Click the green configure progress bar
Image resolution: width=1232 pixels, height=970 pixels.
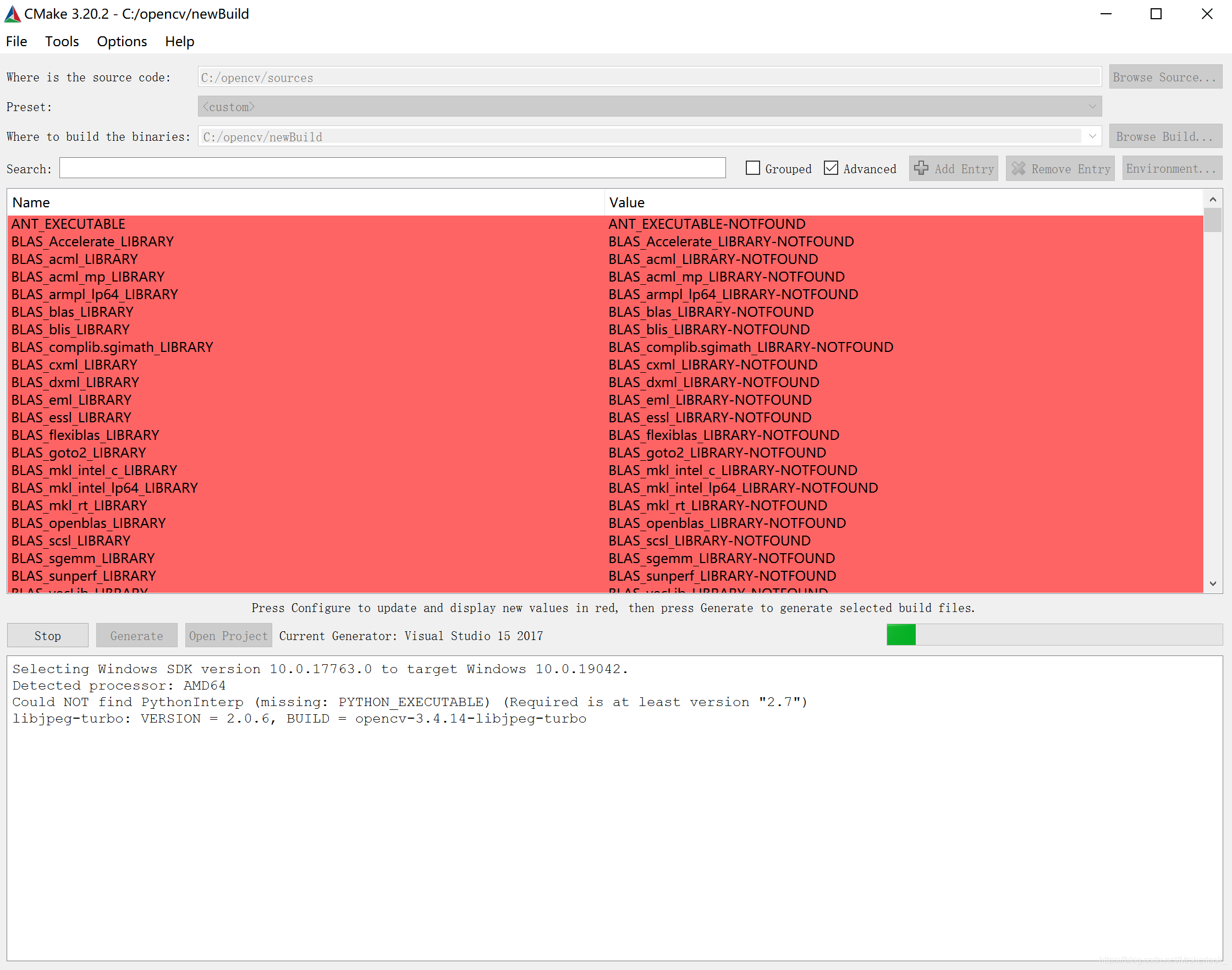[x=901, y=635]
